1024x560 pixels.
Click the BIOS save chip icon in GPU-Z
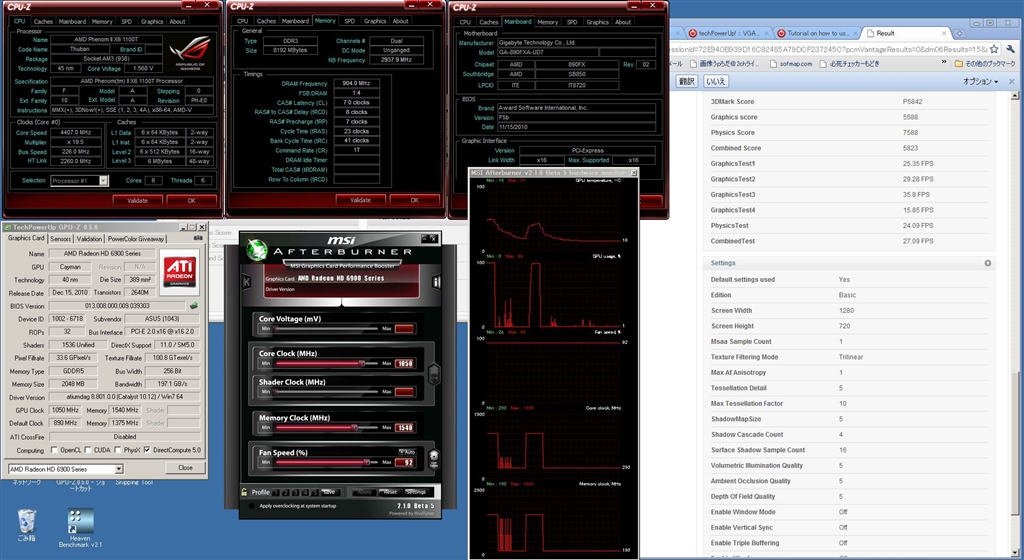tap(195, 305)
